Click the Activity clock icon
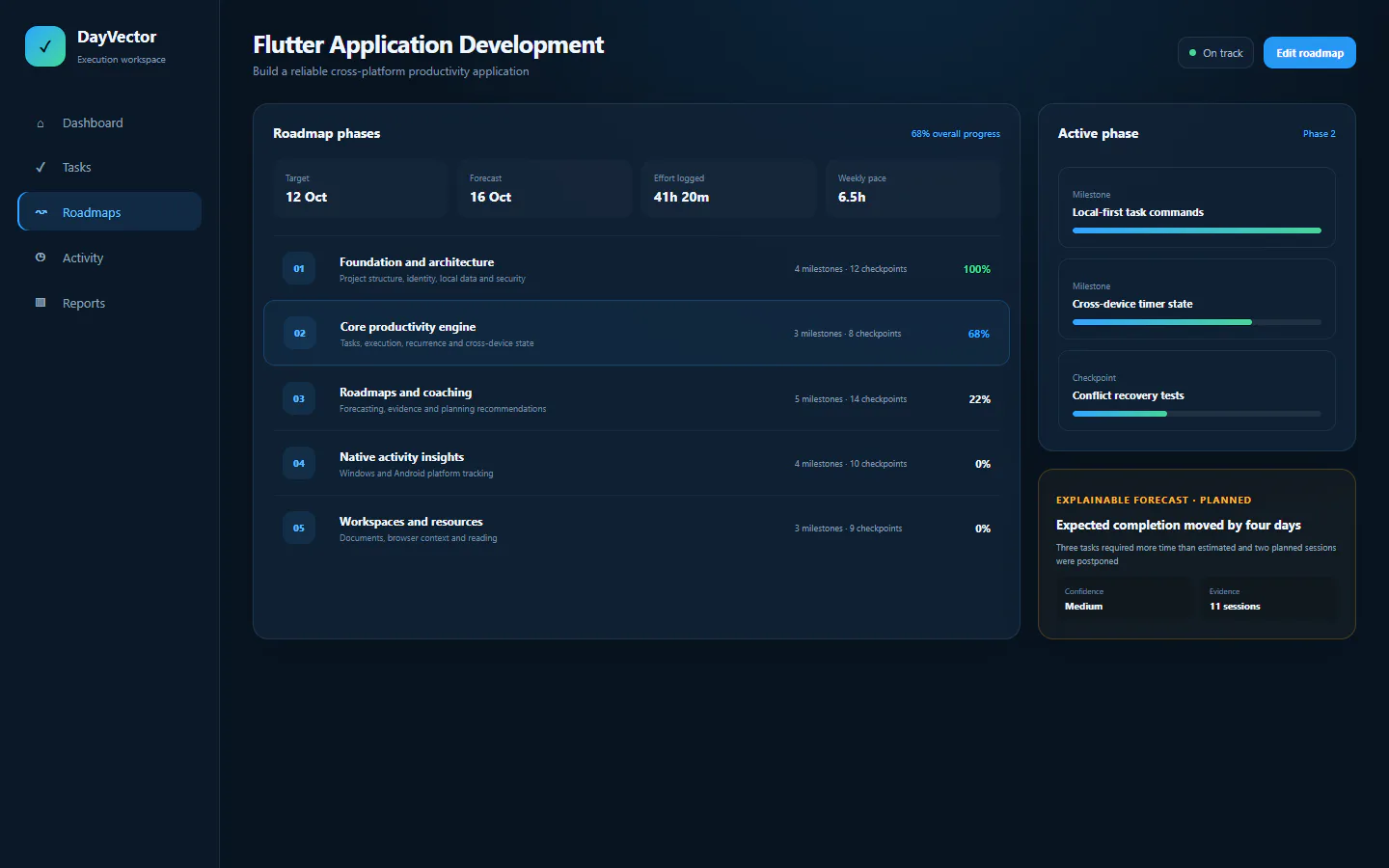 [x=41, y=258]
